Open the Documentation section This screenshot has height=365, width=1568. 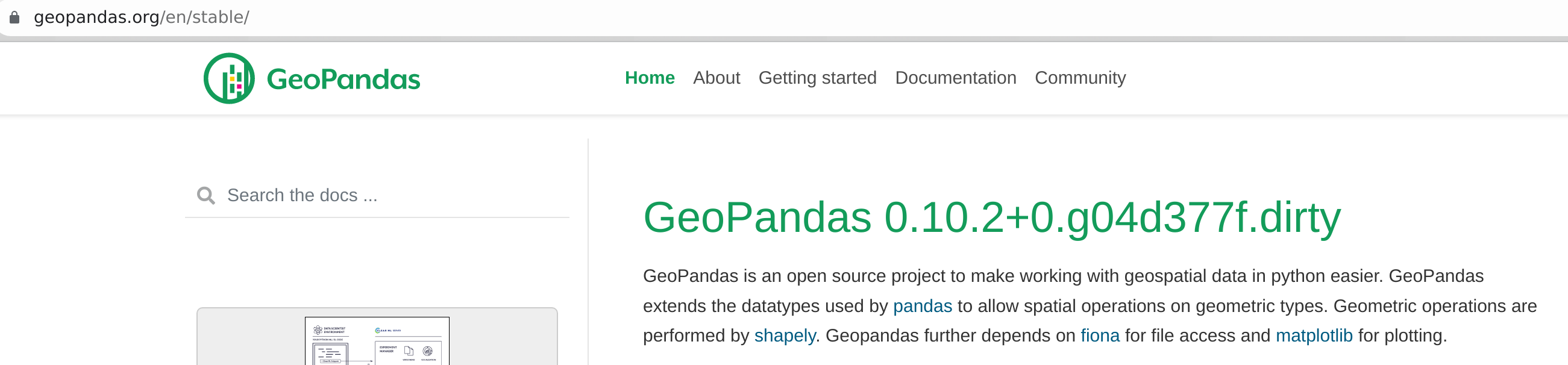(x=955, y=78)
